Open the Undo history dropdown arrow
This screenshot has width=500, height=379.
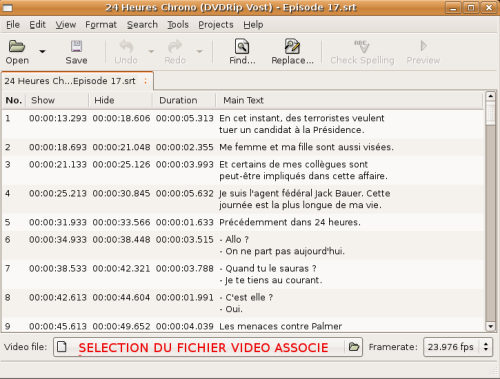tap(151, 51)
